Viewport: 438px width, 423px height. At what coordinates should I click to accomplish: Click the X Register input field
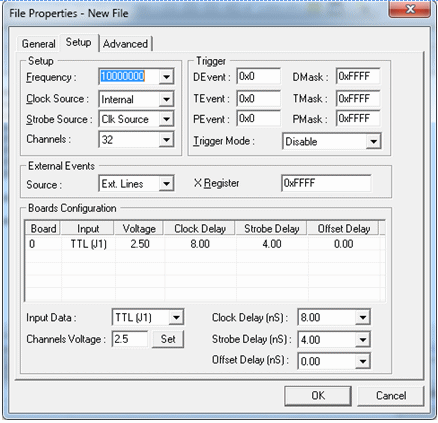pos(326,183)
